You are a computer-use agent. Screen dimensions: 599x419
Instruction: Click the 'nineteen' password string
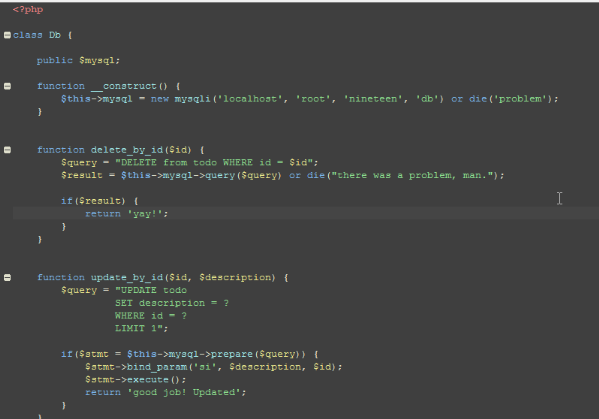coord(373,99)
